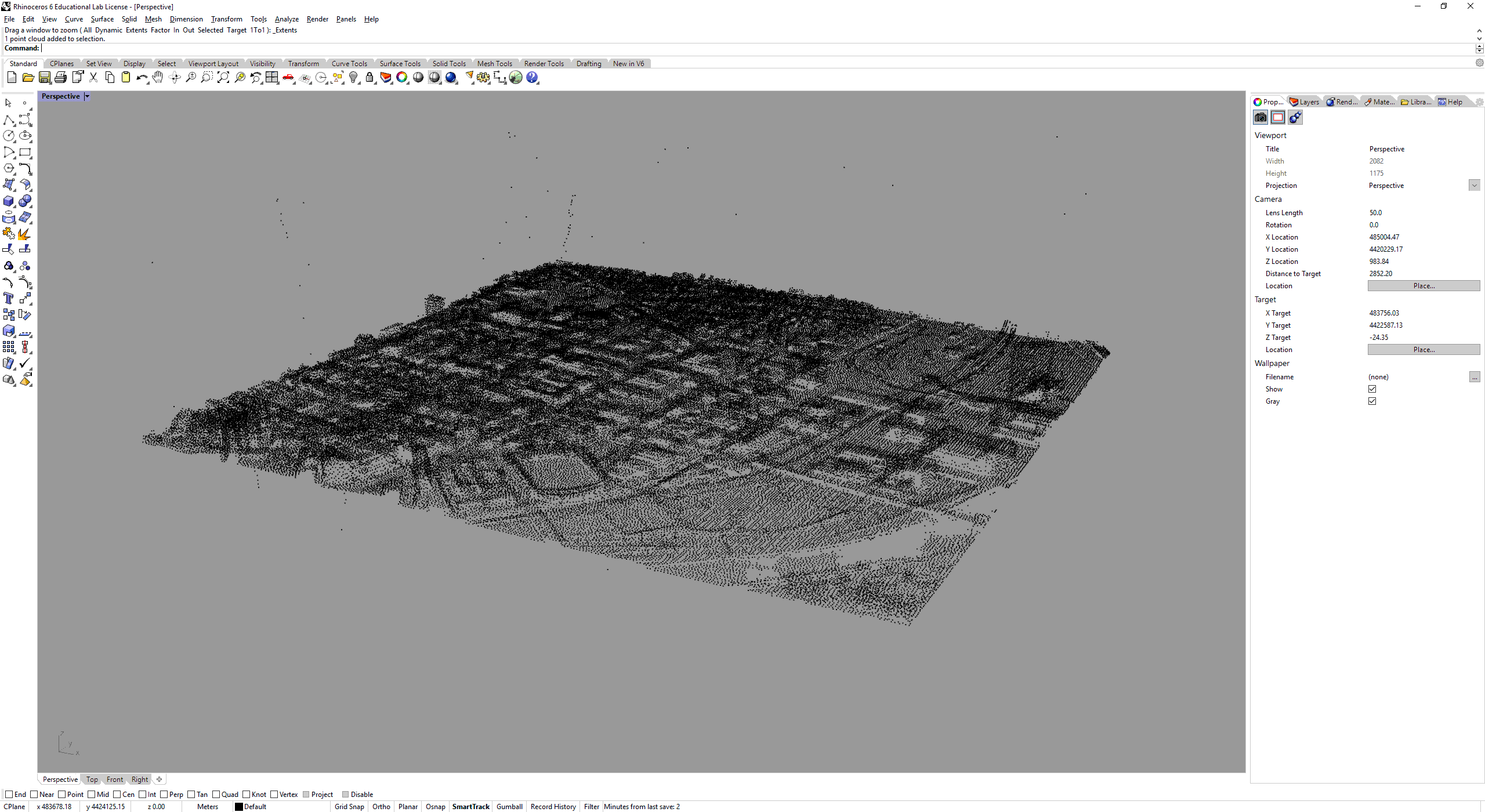Open the Analyze menu

pos(287,19)
